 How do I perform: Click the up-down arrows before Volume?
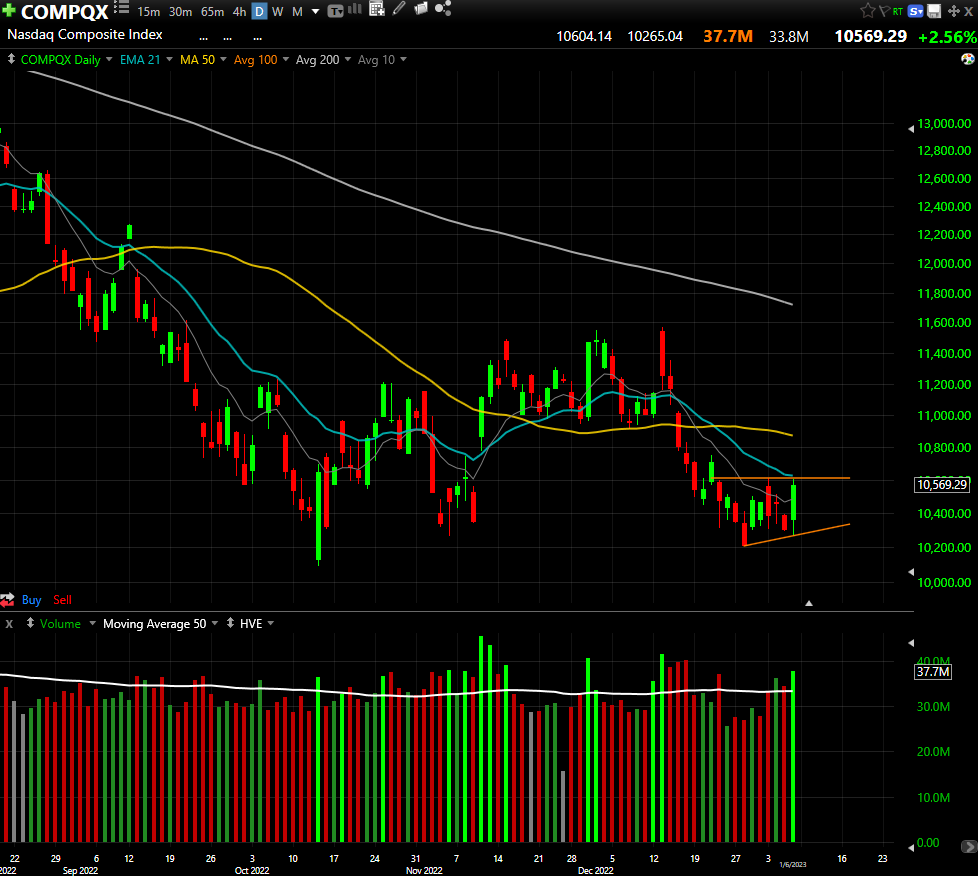coord(30,623)
